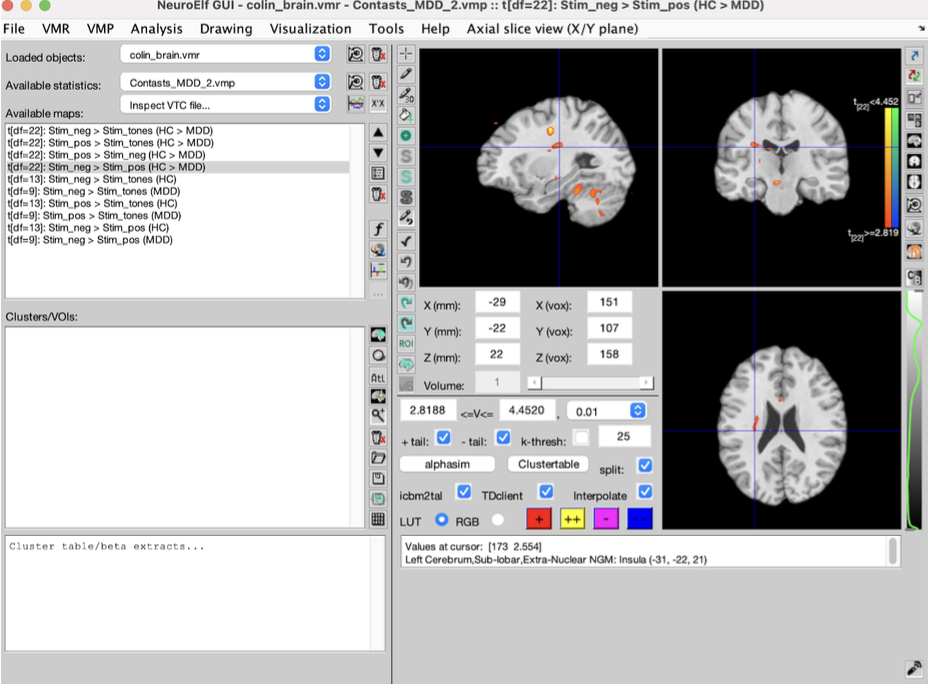Click the alphasim button
The height and width of the screenshot is (686, 930).
coord(447,464)
